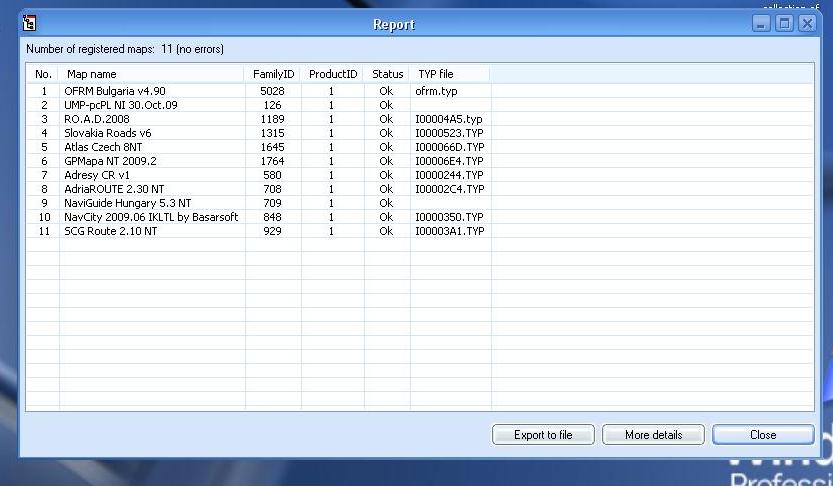Sort by the No. column header
The image size is (833, 486).
[x=43, y=74]
